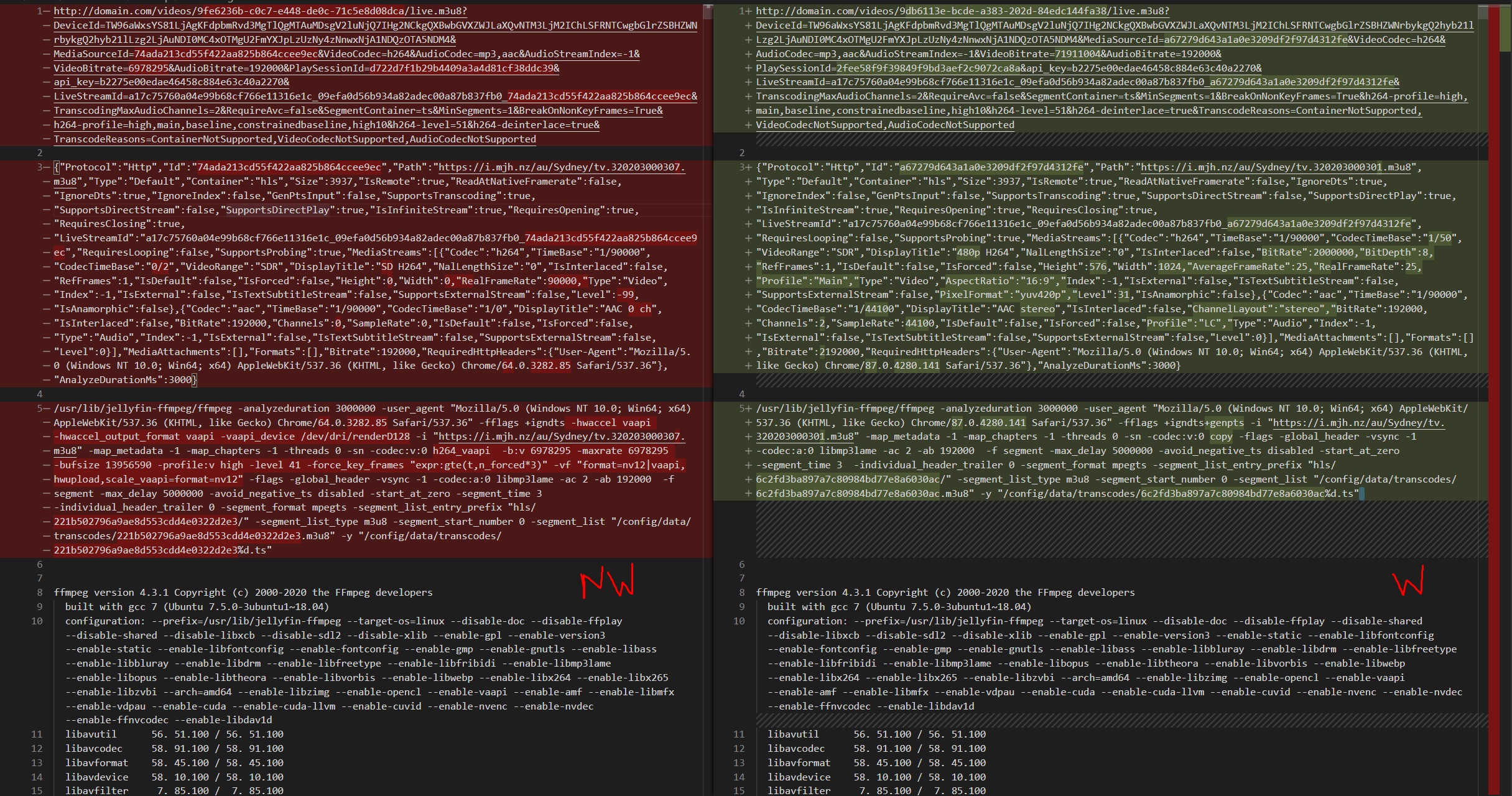Open i.mjh.nz Path link in right JSON

1278,167
